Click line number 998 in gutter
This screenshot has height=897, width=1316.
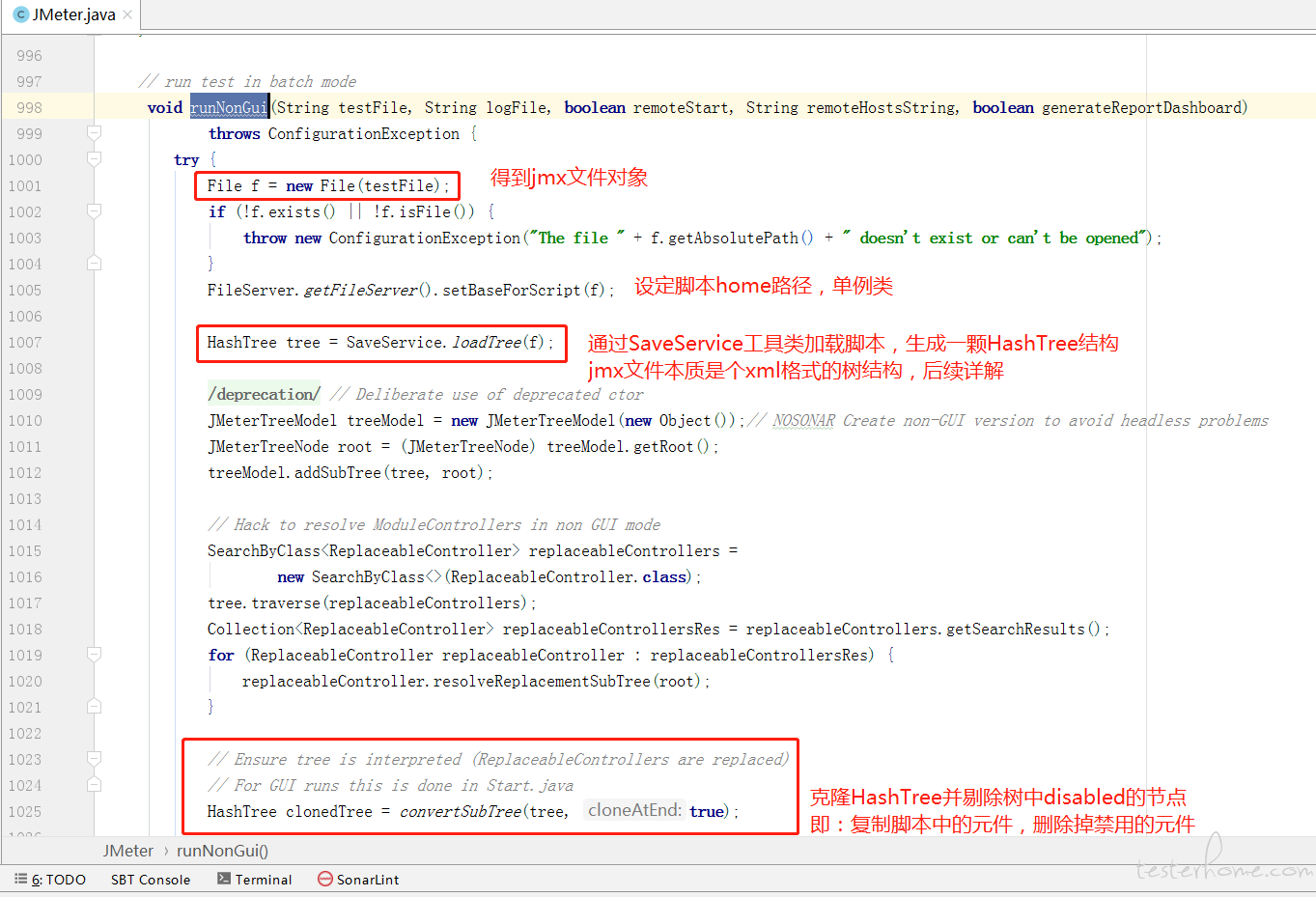[29, 107]
